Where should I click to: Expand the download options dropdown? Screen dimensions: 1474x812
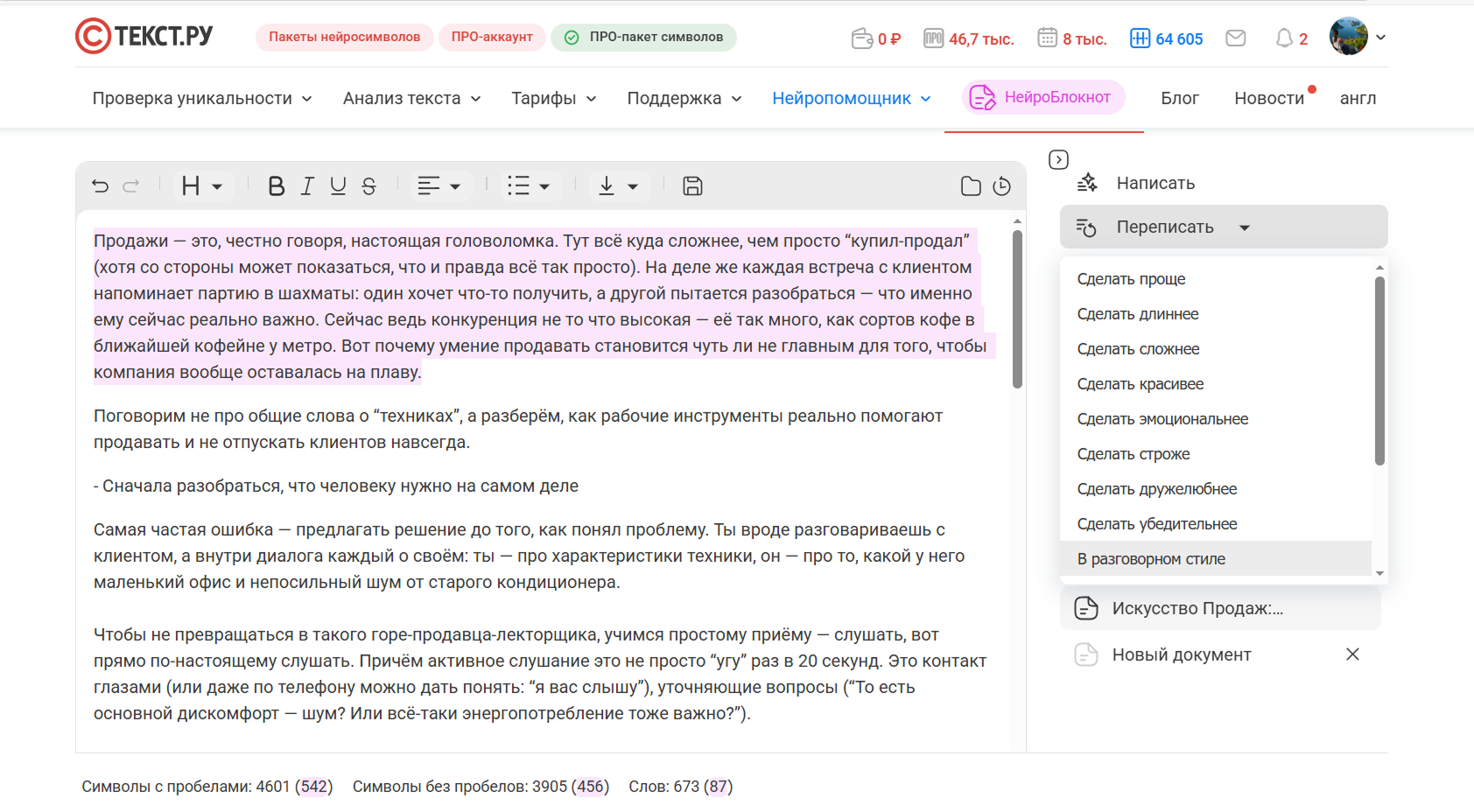pos(618,186)
